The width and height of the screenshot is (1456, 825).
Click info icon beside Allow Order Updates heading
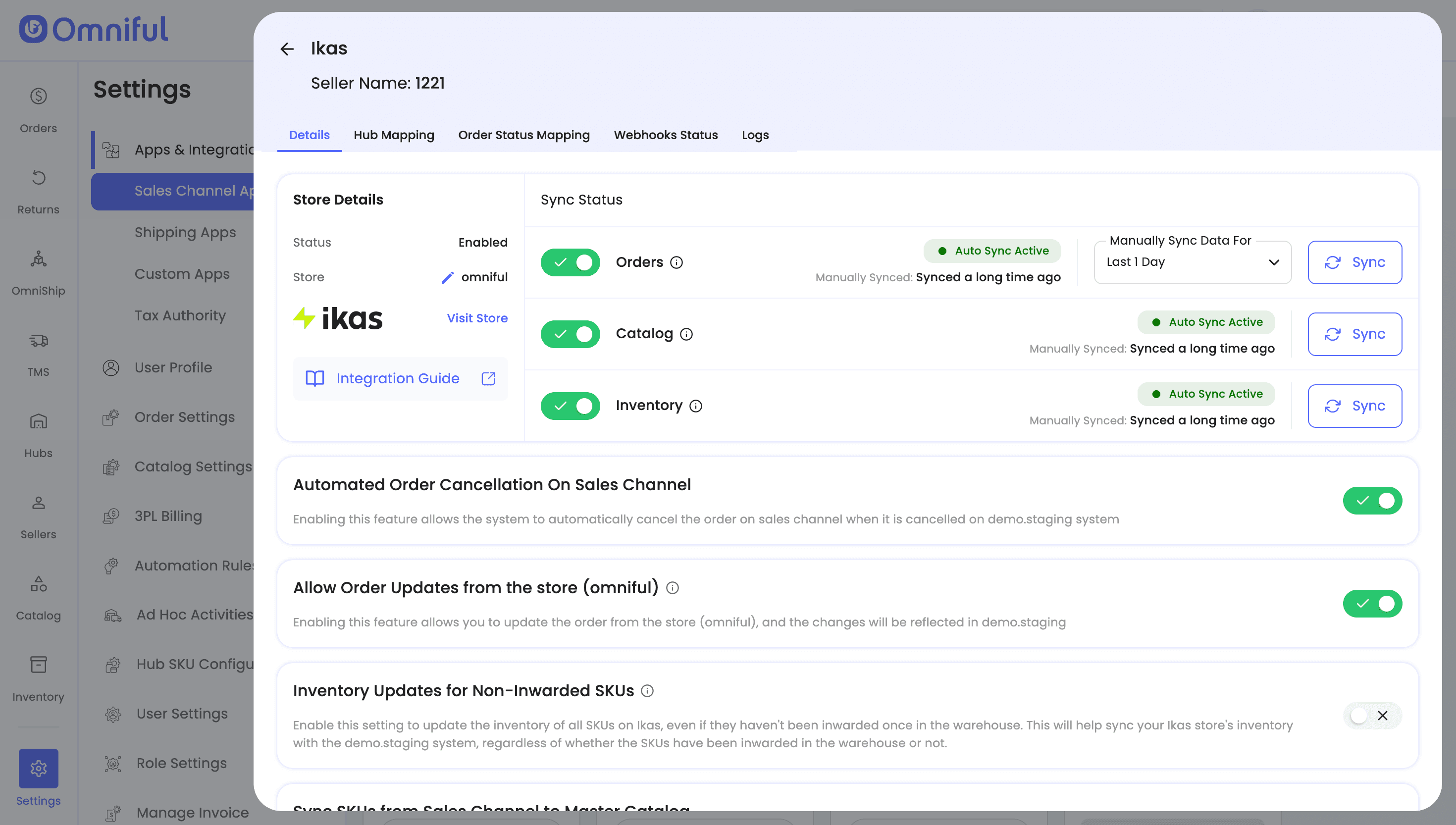(x=673, y=588)
